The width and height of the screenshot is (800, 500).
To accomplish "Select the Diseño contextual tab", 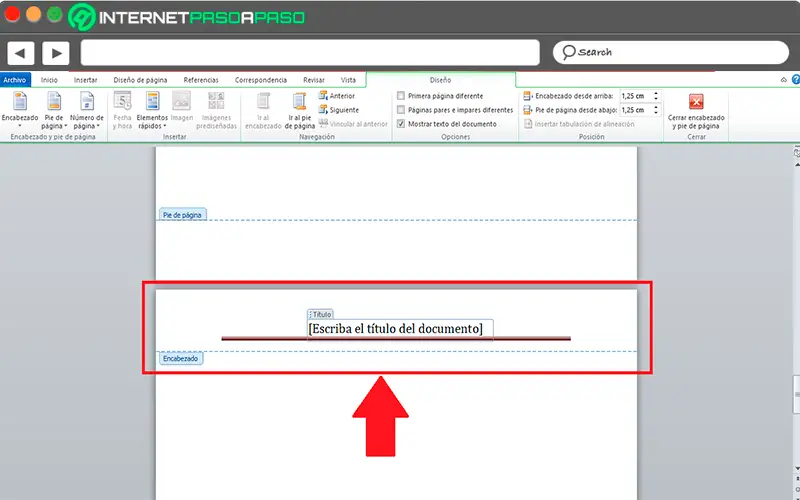I will (440, 80).
